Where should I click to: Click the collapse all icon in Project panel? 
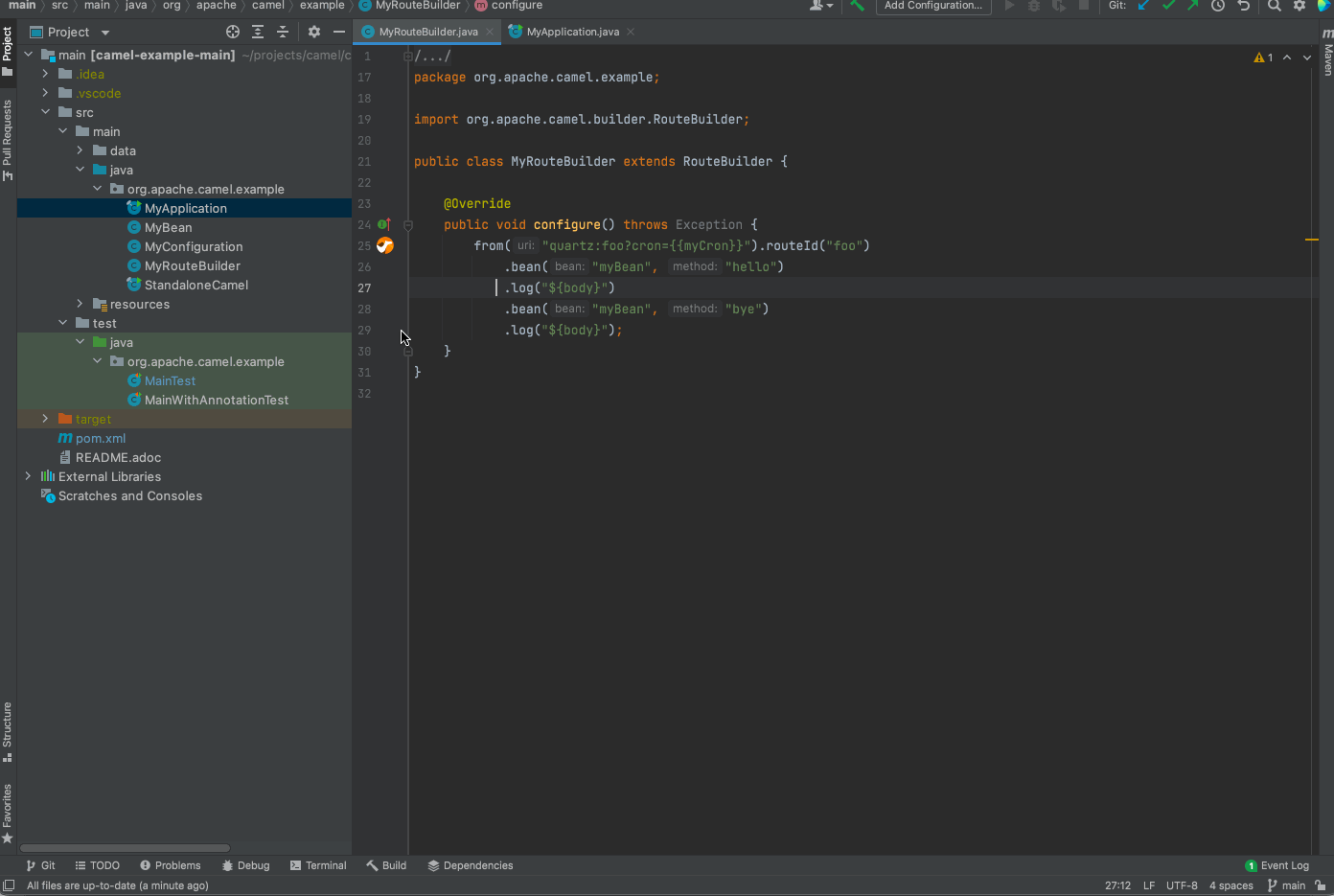[283, 32]
